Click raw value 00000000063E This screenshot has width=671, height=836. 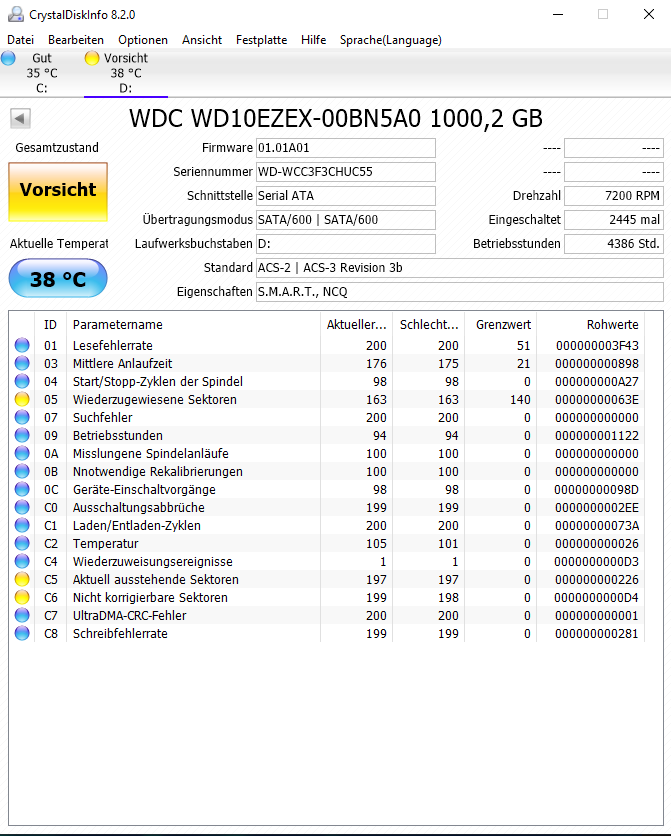596,399
